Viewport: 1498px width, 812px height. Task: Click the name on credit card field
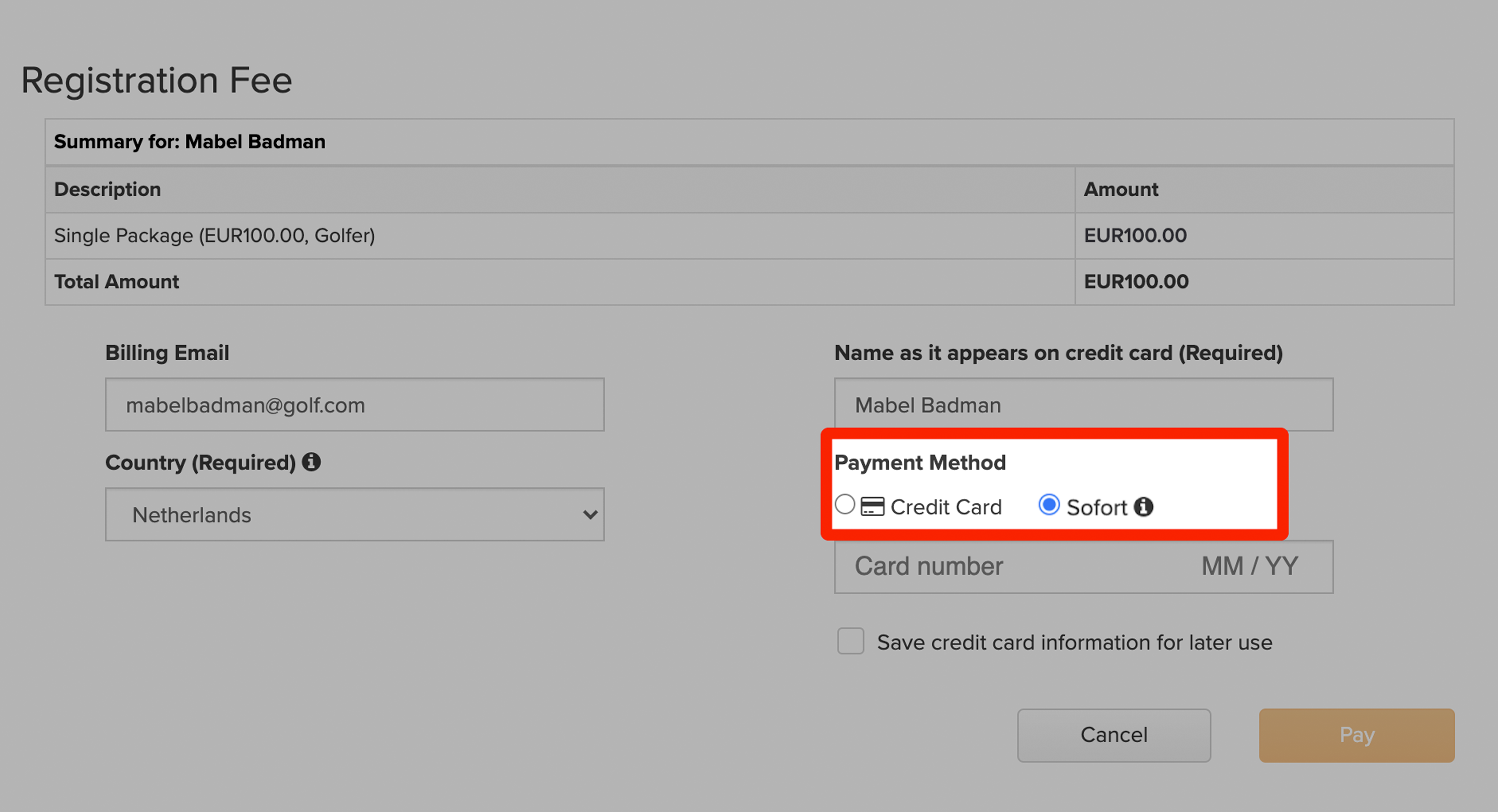click(1084, 404)
